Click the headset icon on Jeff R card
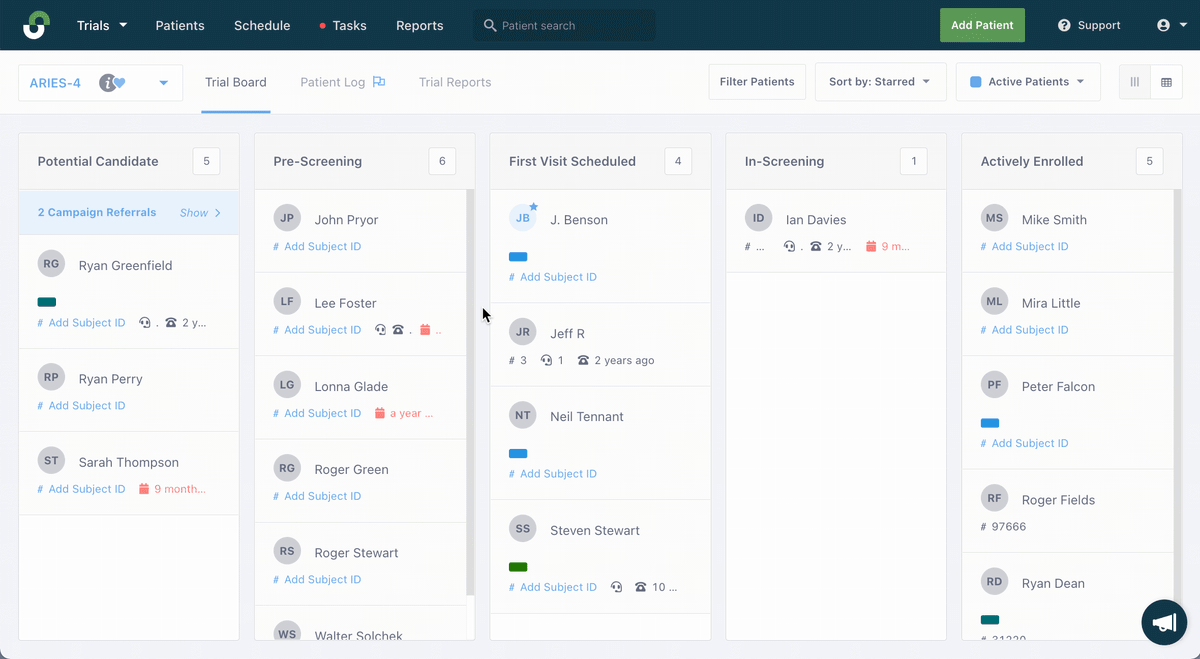This screenshot has width=1200, height=659. pyautogui.click(x=546, y=360)
